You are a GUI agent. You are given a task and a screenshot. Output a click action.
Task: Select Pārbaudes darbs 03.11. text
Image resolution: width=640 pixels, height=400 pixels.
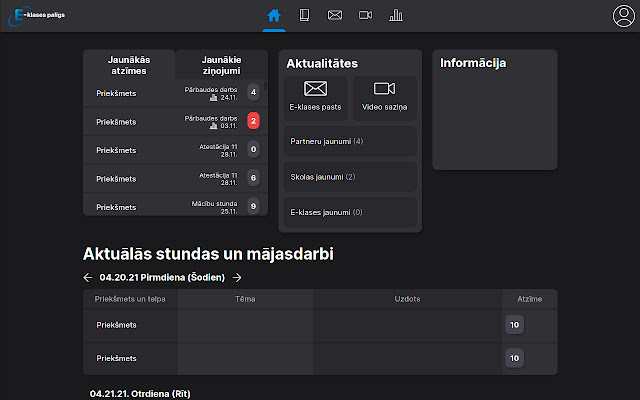click(x=211, y=122)
